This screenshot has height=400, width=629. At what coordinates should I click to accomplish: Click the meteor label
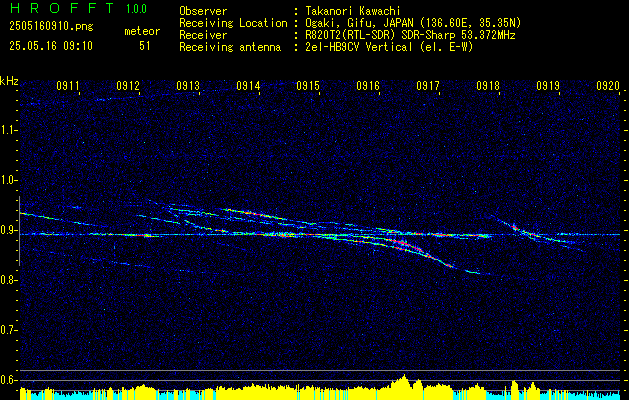[x=142, y=31]
